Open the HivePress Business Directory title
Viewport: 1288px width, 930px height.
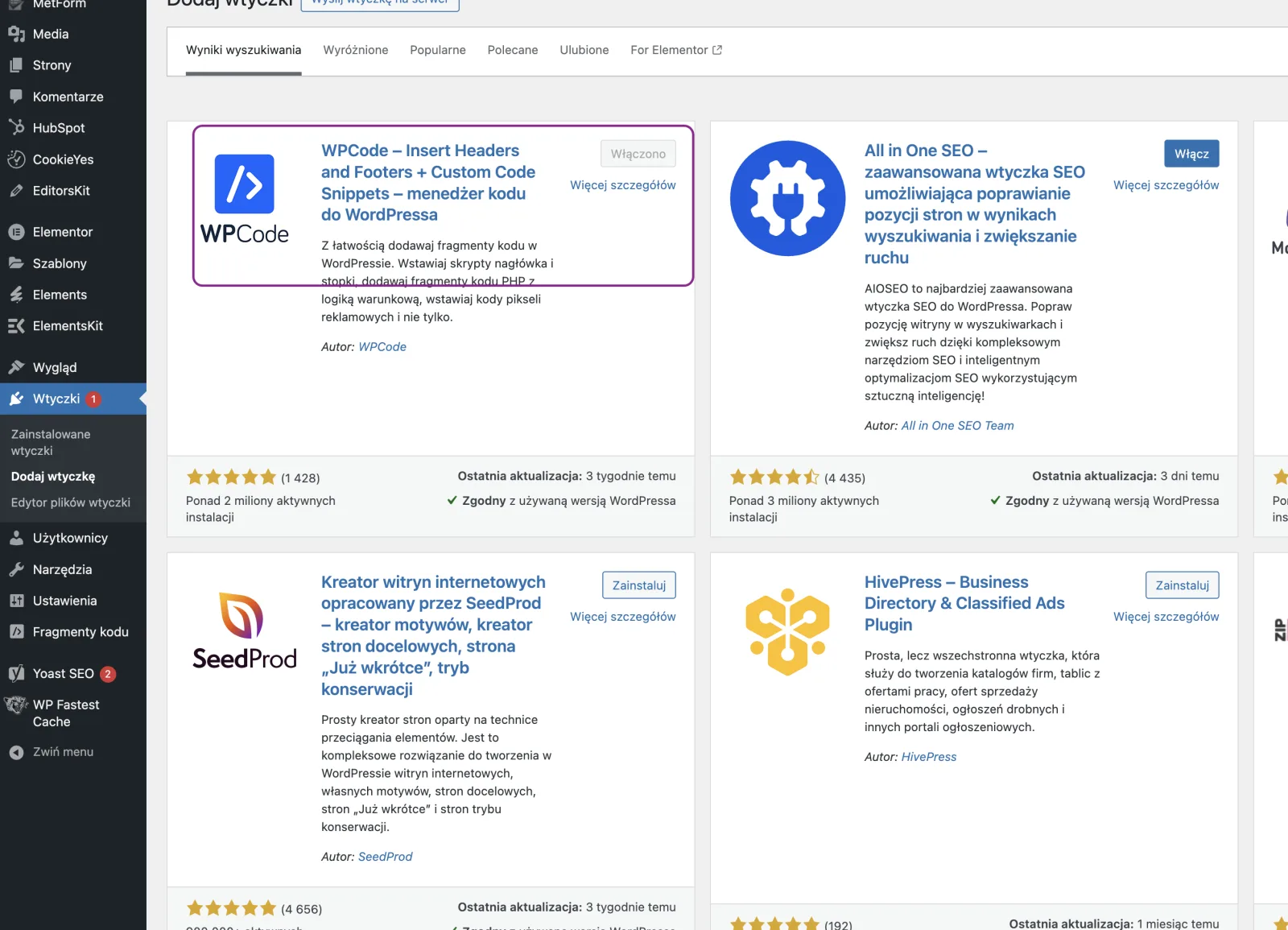tap(964, 603)
